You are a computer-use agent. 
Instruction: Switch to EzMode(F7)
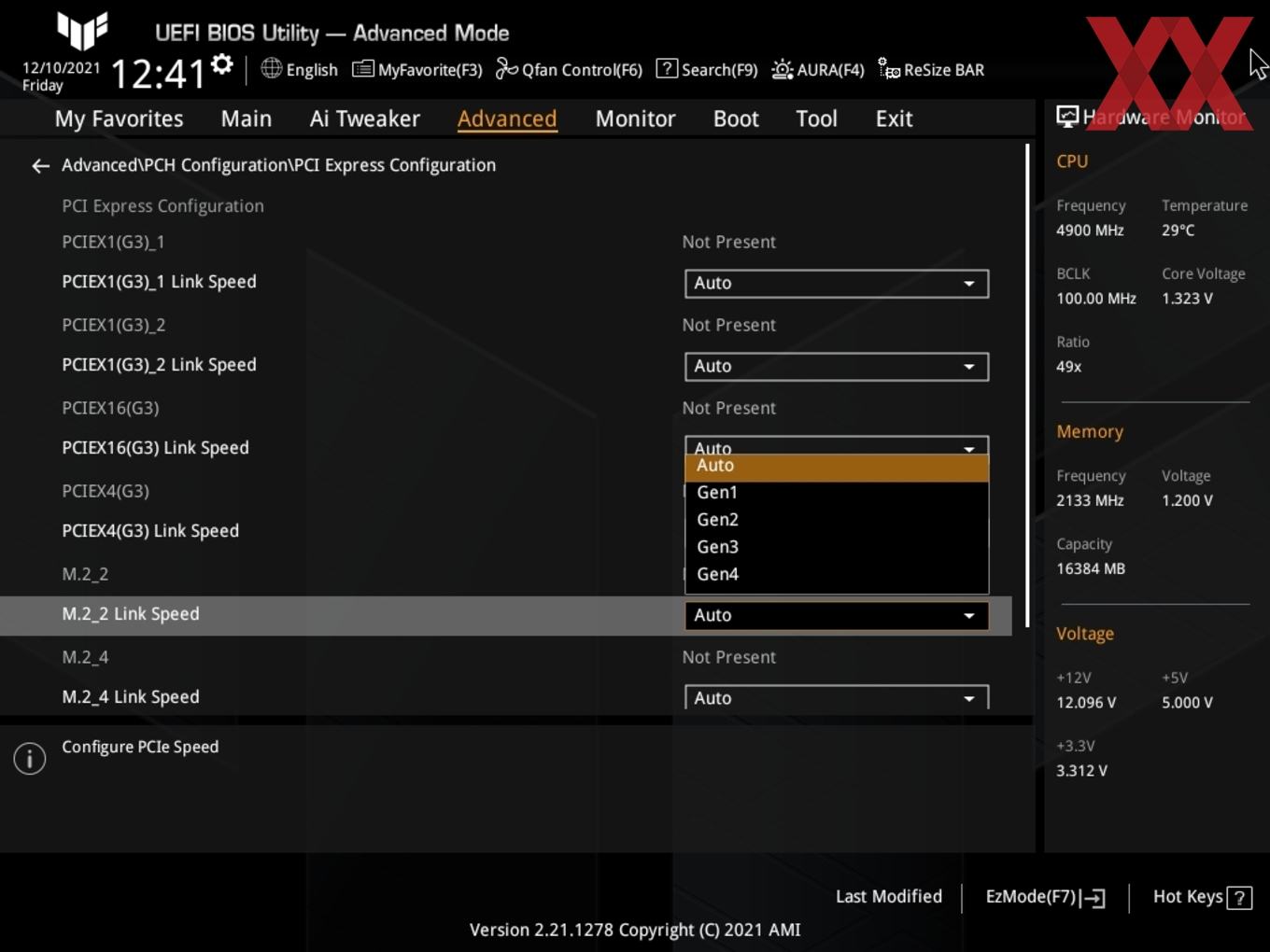click(x=1045, y=897)
